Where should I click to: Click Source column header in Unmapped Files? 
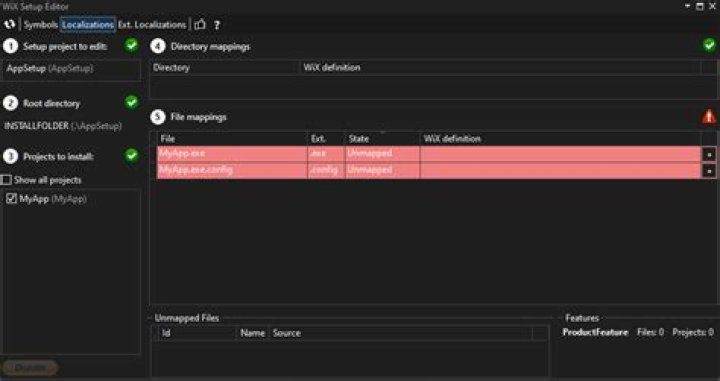coord(401,333)
